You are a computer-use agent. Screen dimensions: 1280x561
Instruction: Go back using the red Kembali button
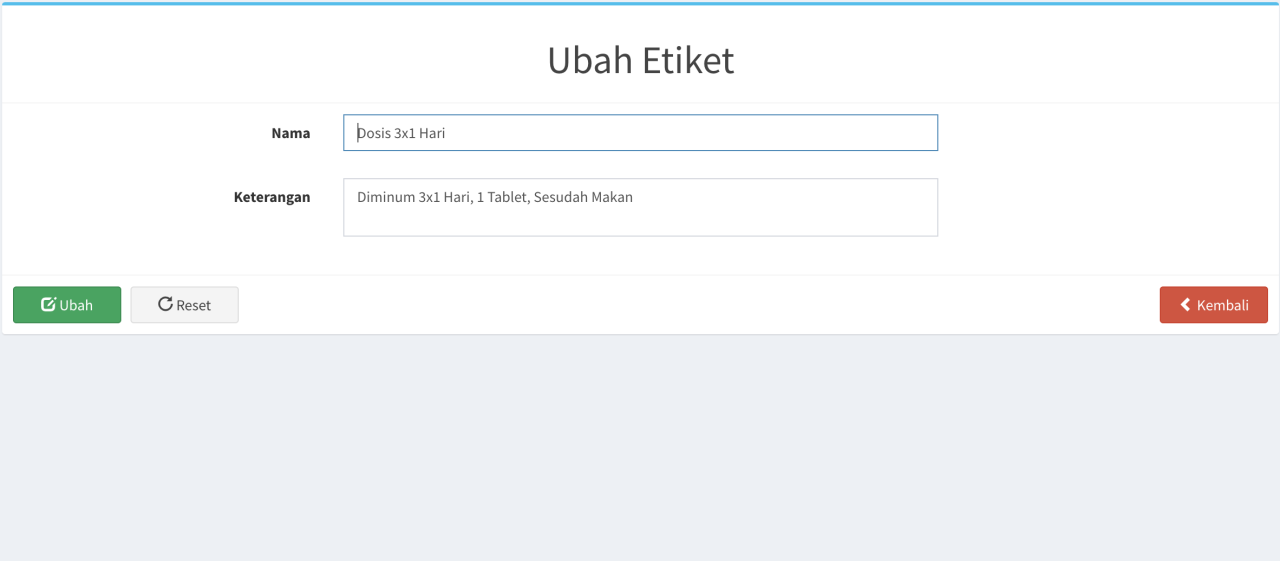tap(1213, 305)
